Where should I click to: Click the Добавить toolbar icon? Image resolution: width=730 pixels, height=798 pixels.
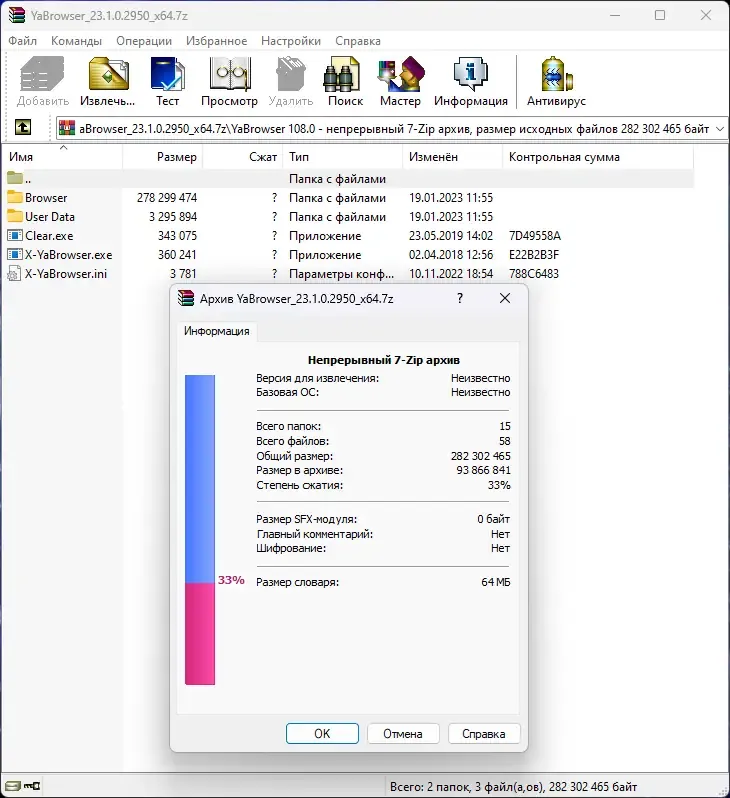43,81
